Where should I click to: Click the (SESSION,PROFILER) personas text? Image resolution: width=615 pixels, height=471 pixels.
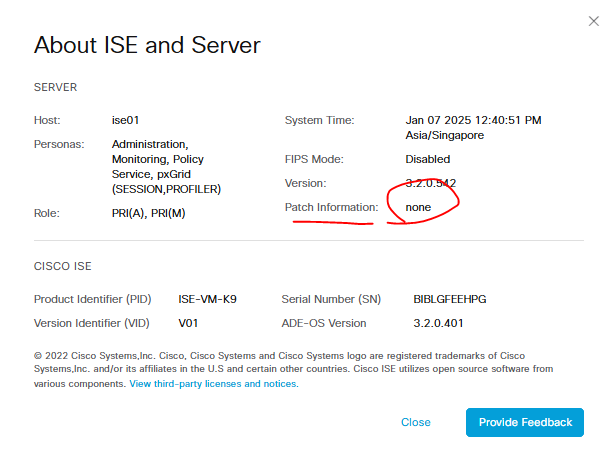(166, 189)
